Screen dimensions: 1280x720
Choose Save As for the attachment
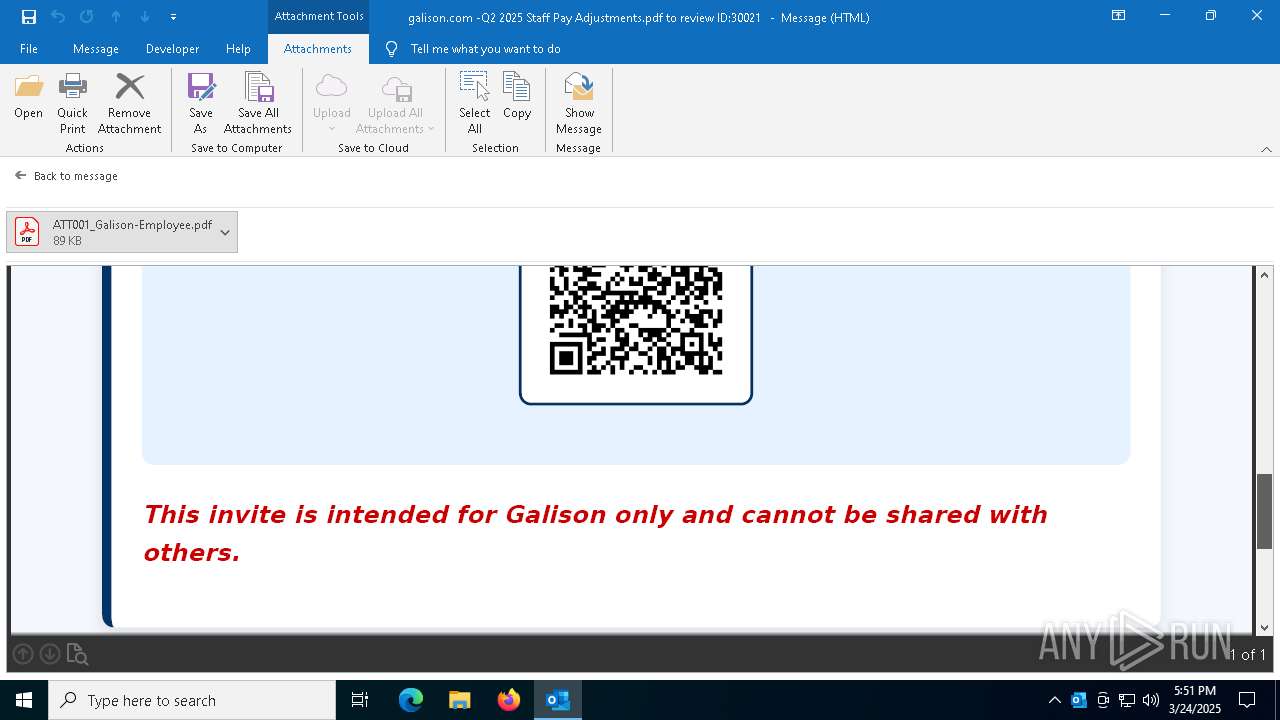200,103
